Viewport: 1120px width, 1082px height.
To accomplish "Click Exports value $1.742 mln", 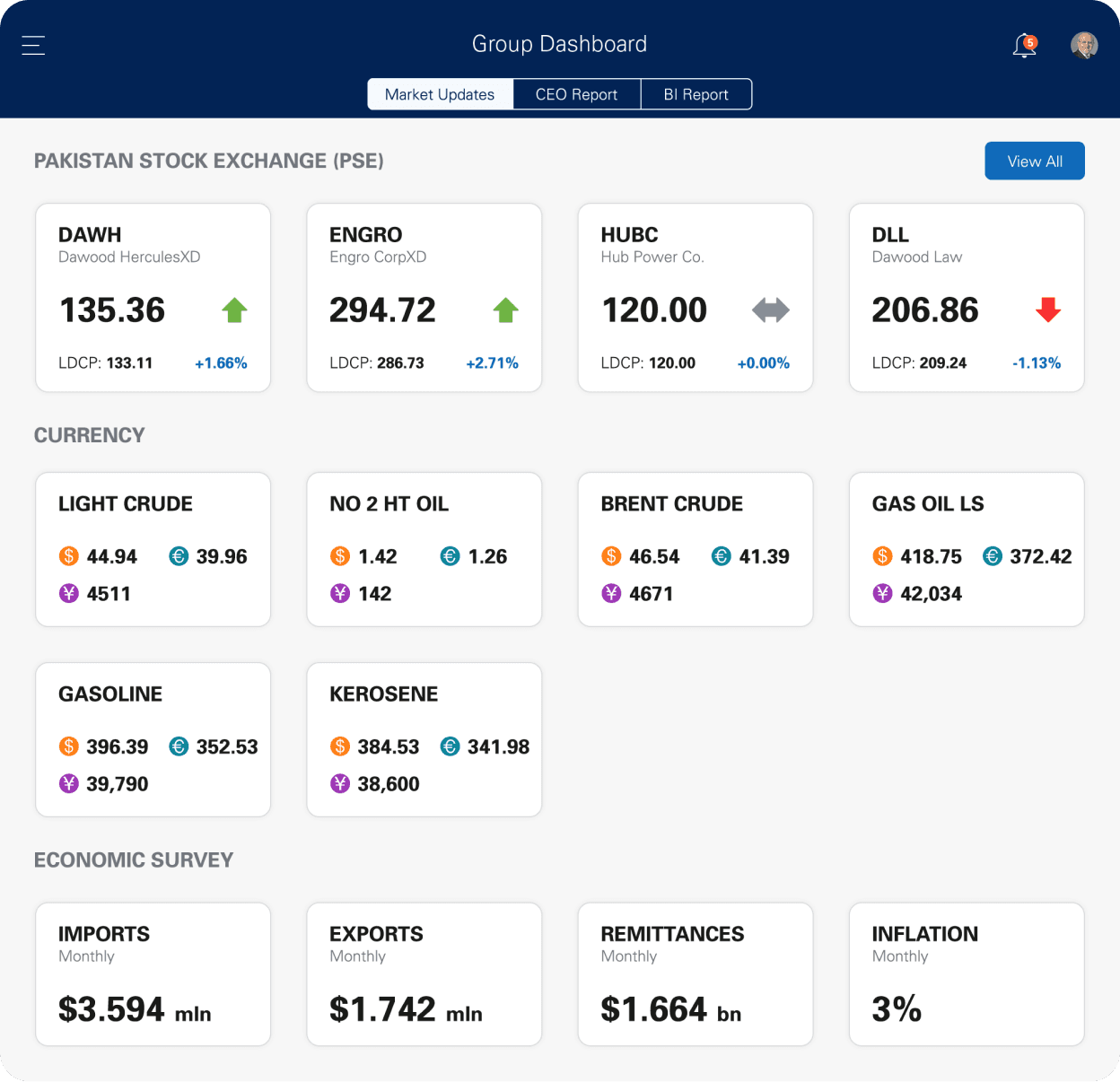I will (406, 1010).
